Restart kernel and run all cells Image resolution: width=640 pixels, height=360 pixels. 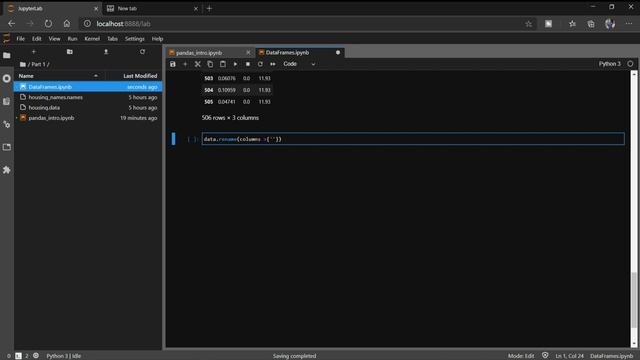pyautogui.click(x=273, y=64)
